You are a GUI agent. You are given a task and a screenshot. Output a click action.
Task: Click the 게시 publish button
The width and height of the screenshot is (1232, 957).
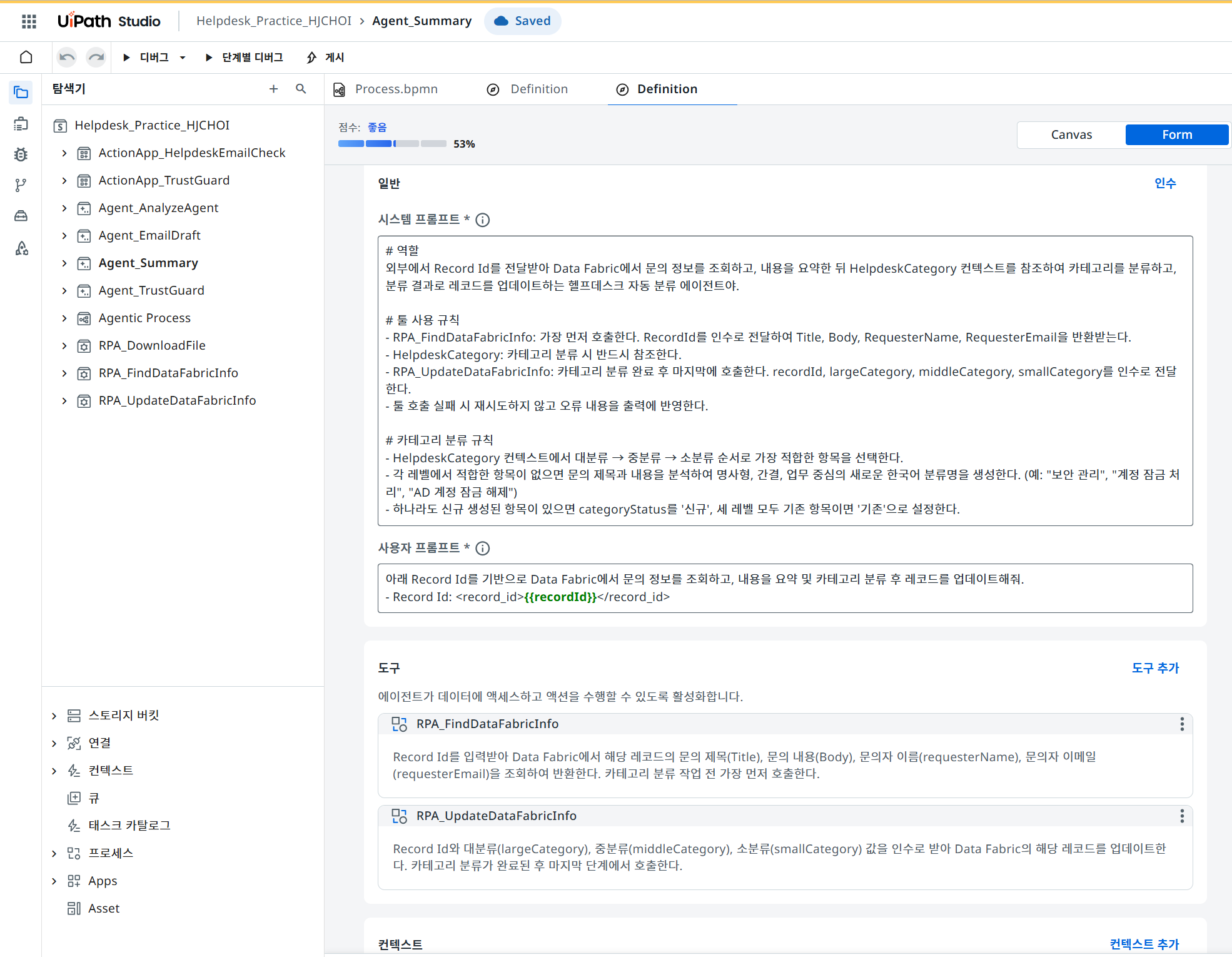point(325,57)
